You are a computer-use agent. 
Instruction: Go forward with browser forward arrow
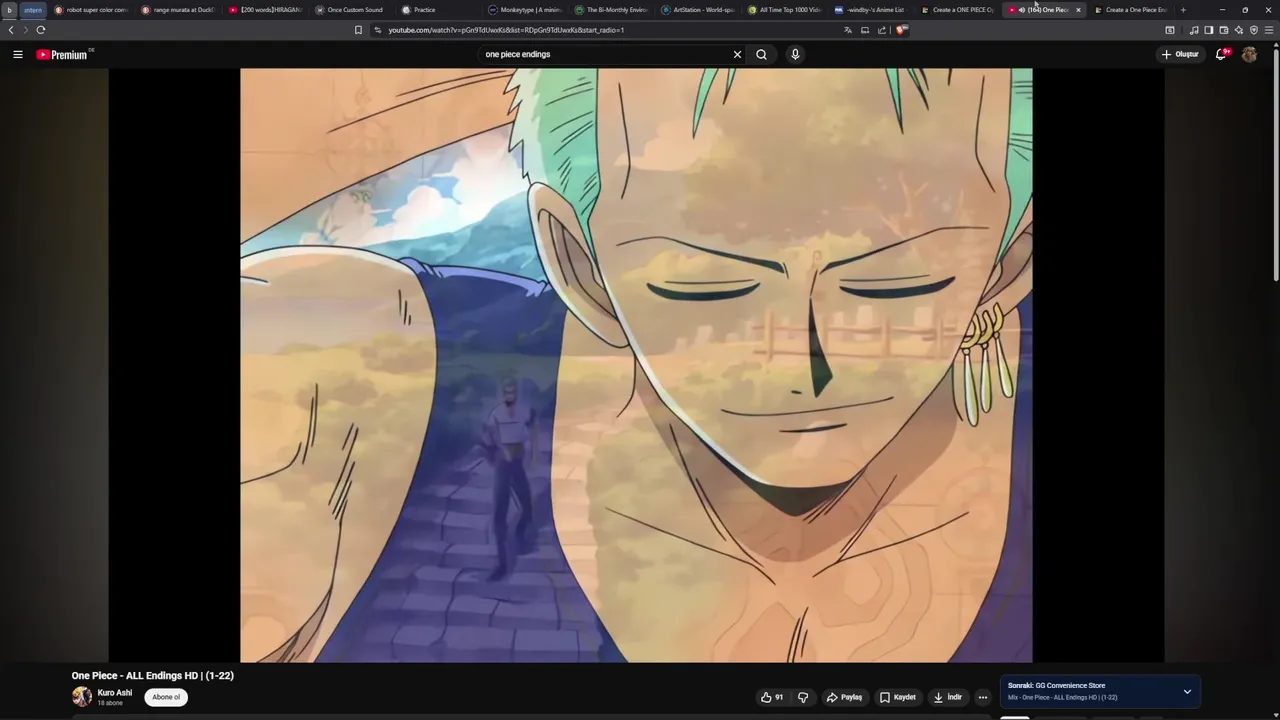coord(26,30)
